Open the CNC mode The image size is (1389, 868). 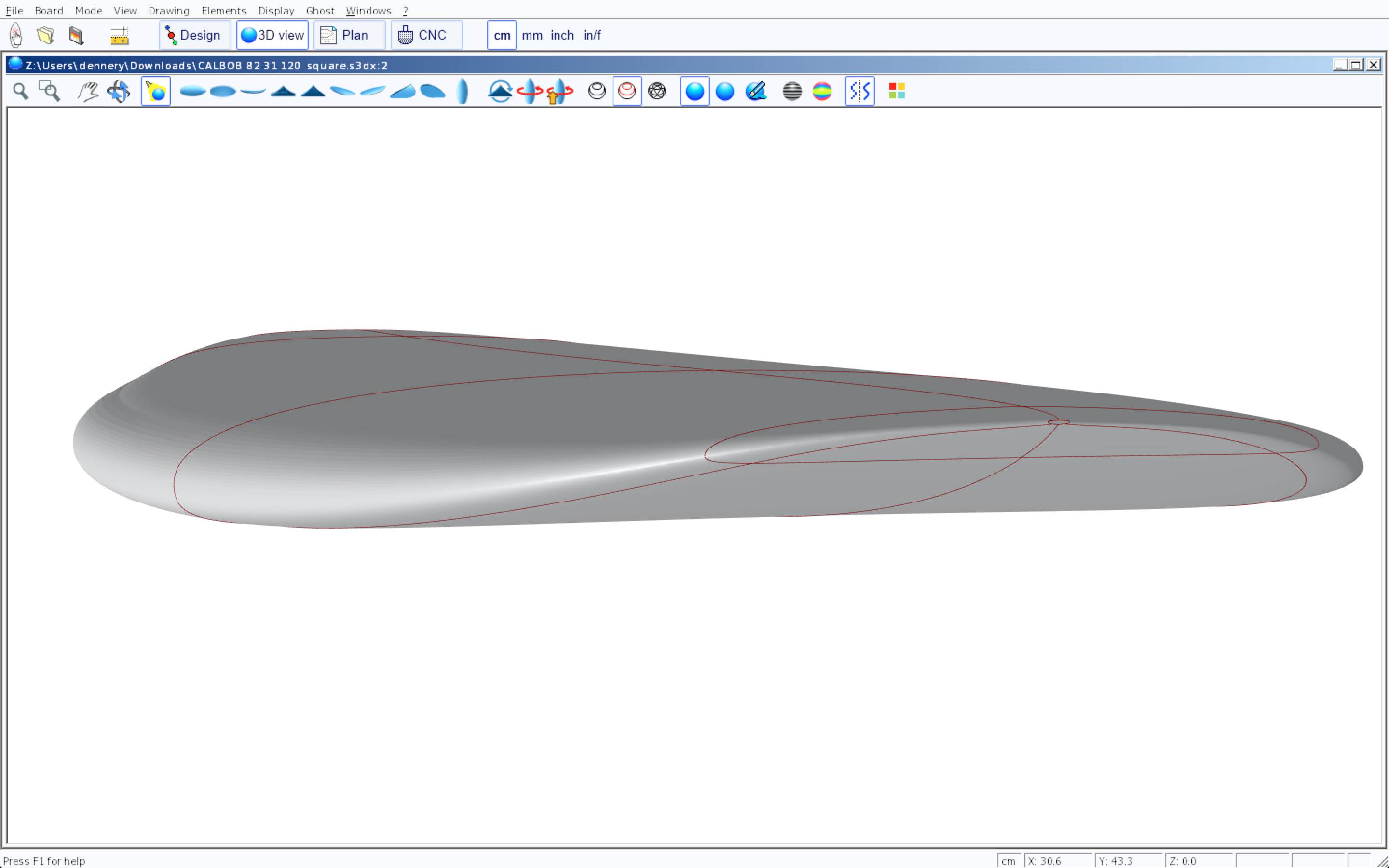(x=426, y=36)
